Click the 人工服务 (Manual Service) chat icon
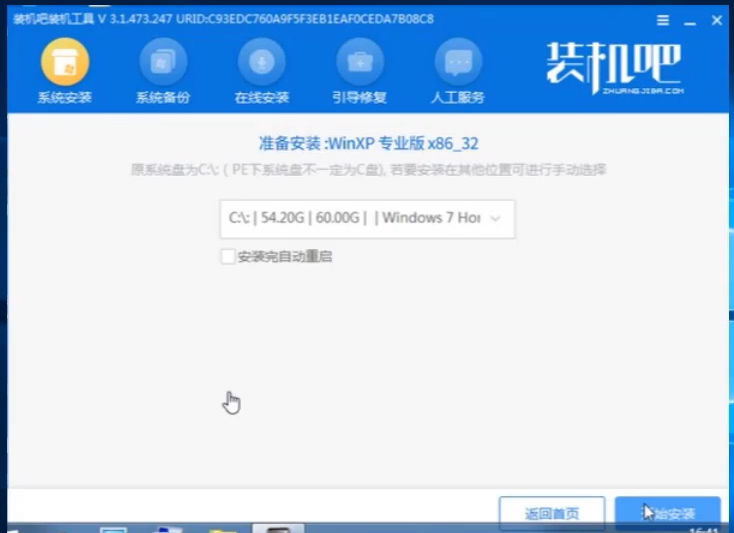 [457, 63]
